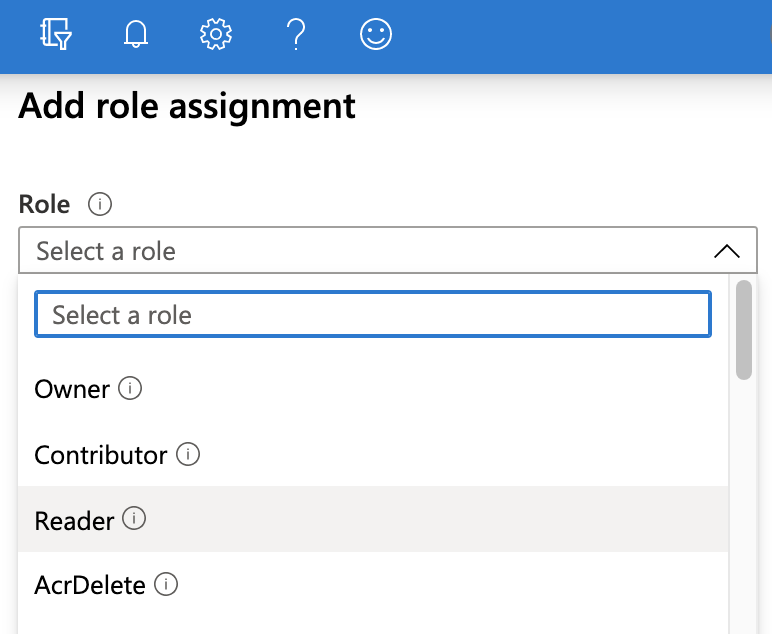
Task: Click the scrollbar track below the thumb
Action: [x=743, y=500]
